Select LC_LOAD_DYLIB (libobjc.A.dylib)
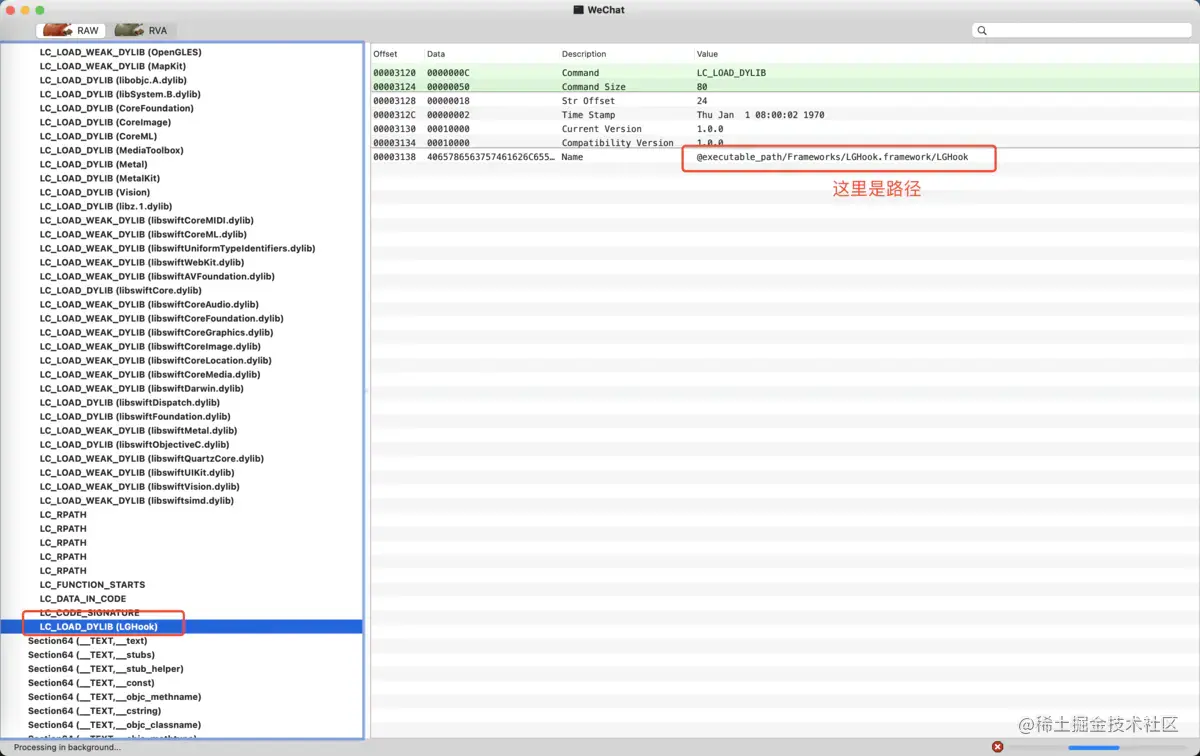This screenshot has width=1200, height=756. (x=113, y=80)
